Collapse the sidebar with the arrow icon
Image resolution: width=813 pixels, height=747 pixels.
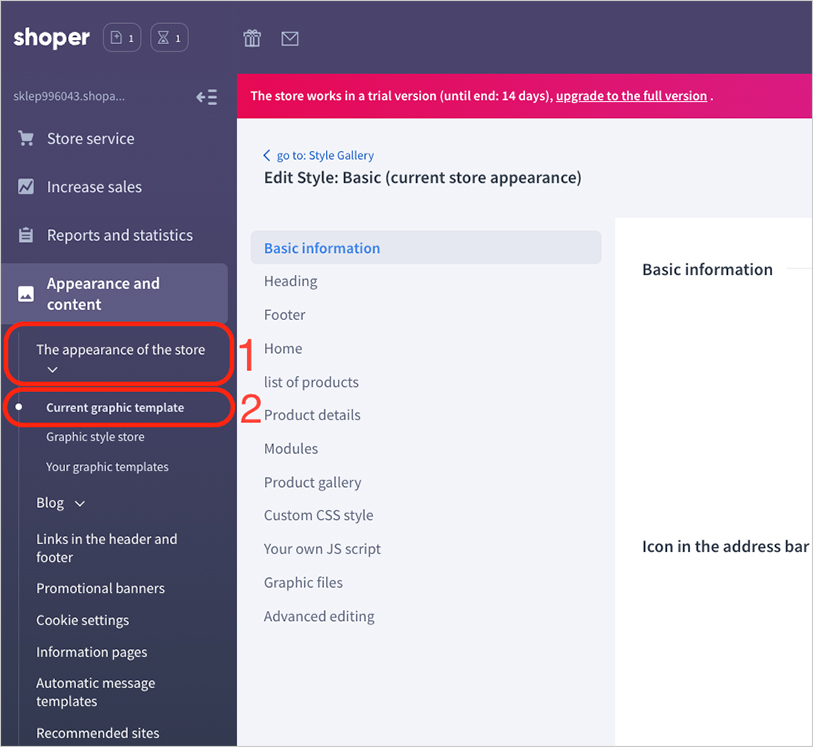(x=206, y=97)
